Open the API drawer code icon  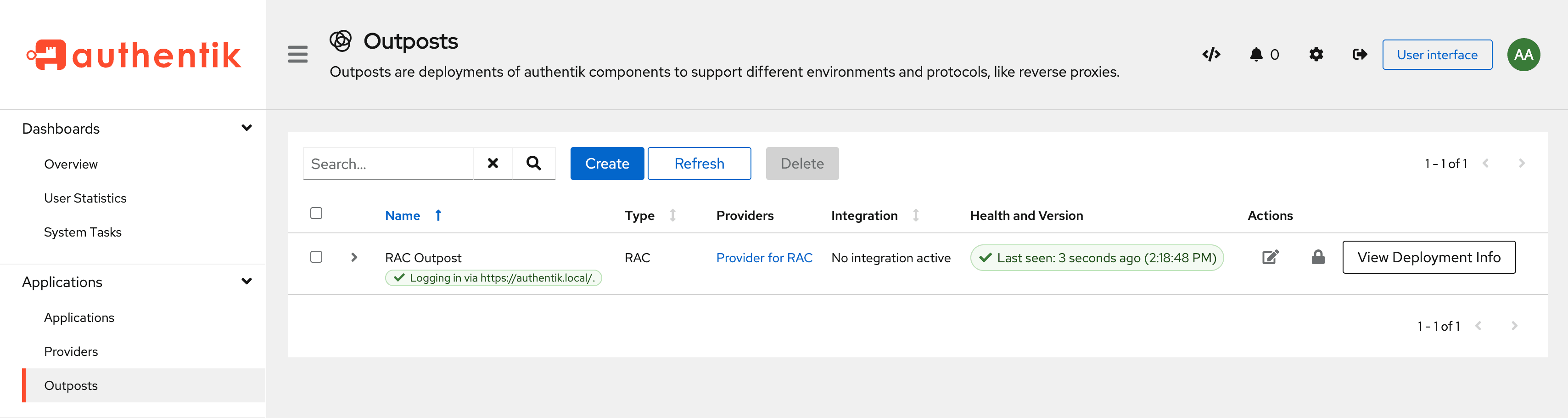tap(1211, 55)
